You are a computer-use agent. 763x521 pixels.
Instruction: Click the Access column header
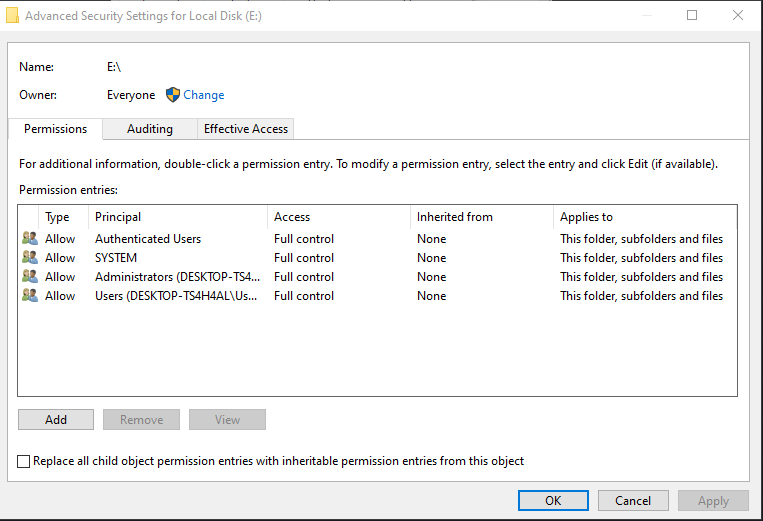coord(292,217)
